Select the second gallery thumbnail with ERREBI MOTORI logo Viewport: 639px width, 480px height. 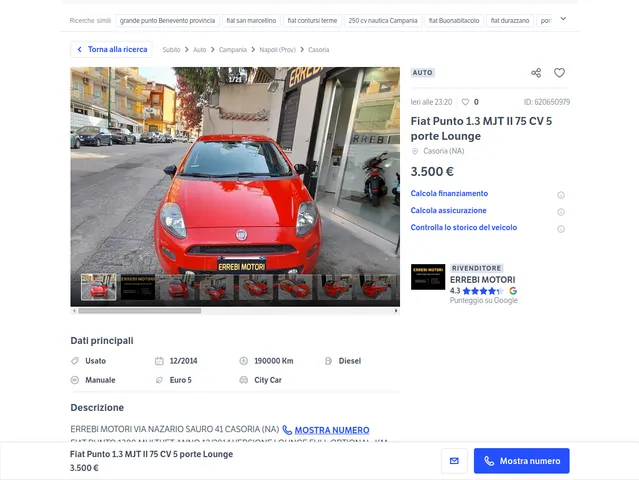(138, 287)
